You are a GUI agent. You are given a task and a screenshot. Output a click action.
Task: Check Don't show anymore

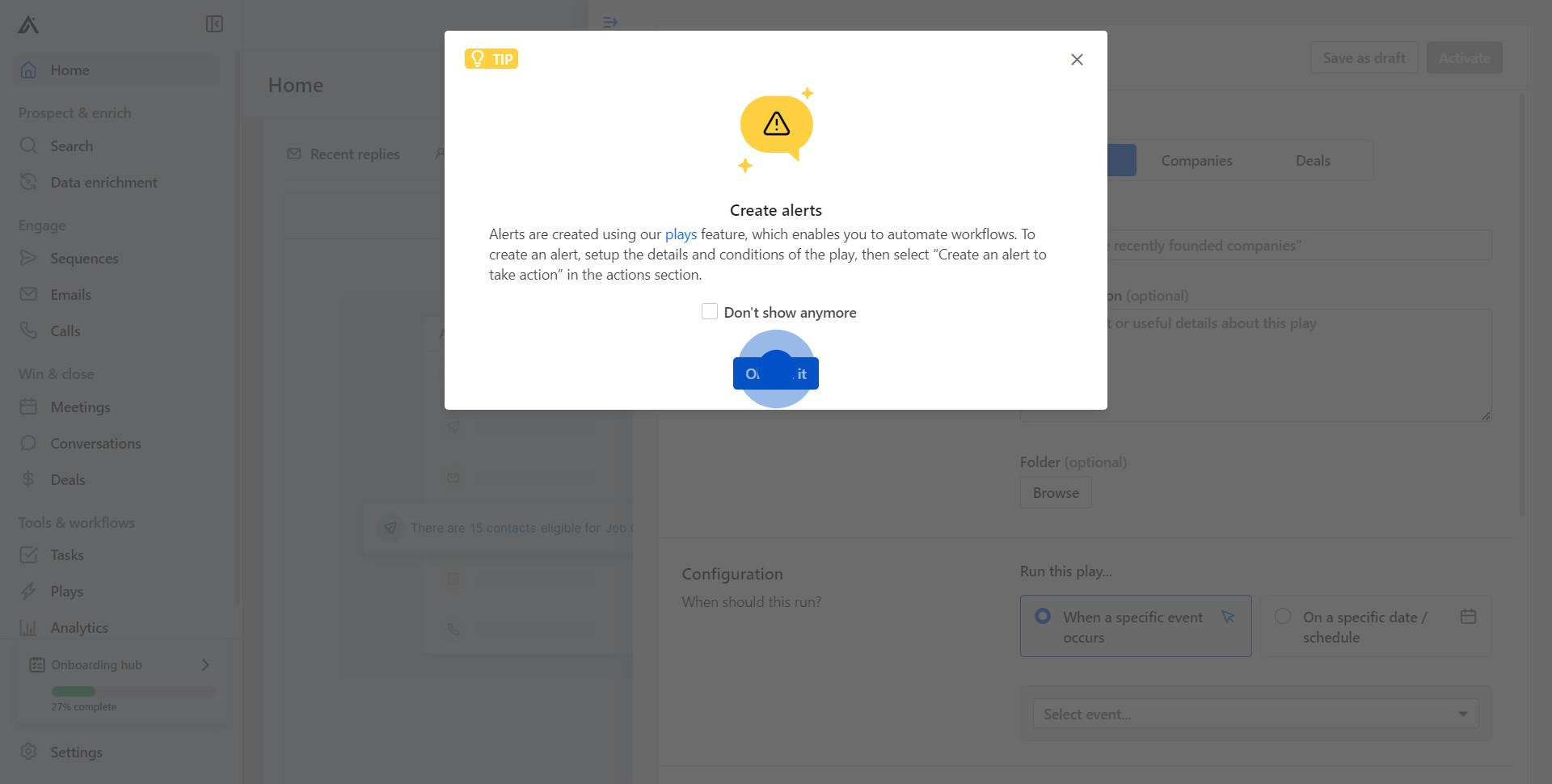click(x=710, y=312)
